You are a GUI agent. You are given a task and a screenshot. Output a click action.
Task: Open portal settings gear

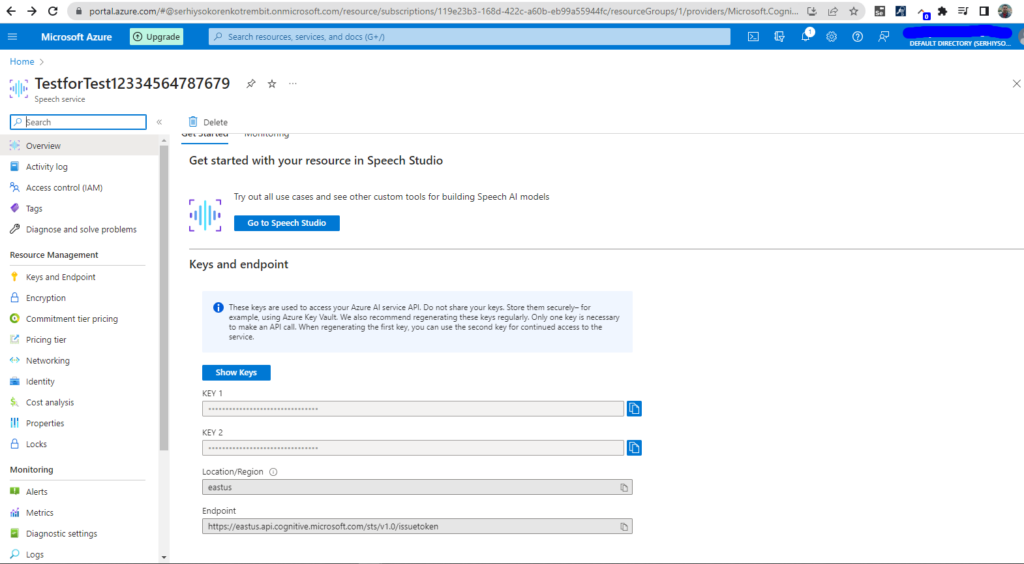tap(831, 37)
